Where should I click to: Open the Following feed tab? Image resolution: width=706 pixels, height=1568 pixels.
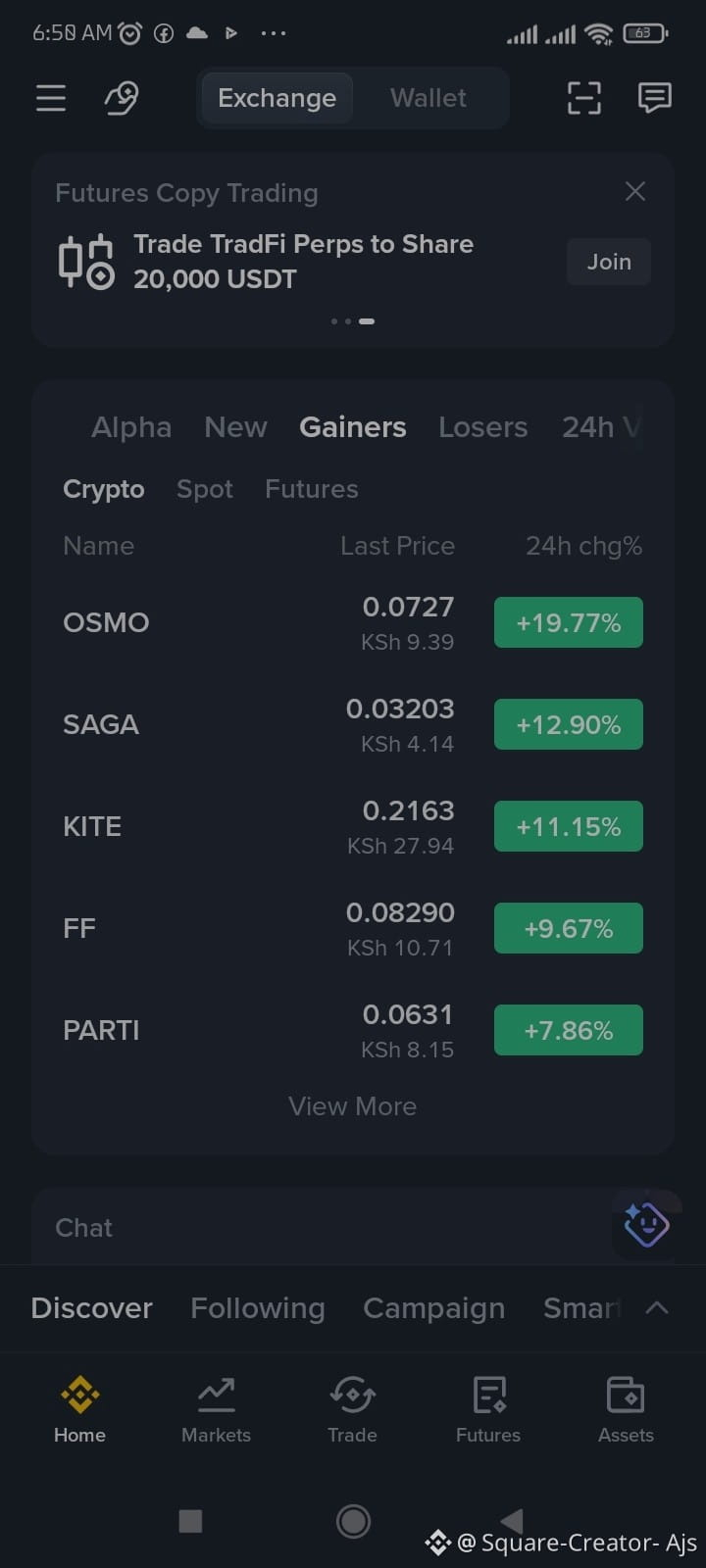point(258,1308)
